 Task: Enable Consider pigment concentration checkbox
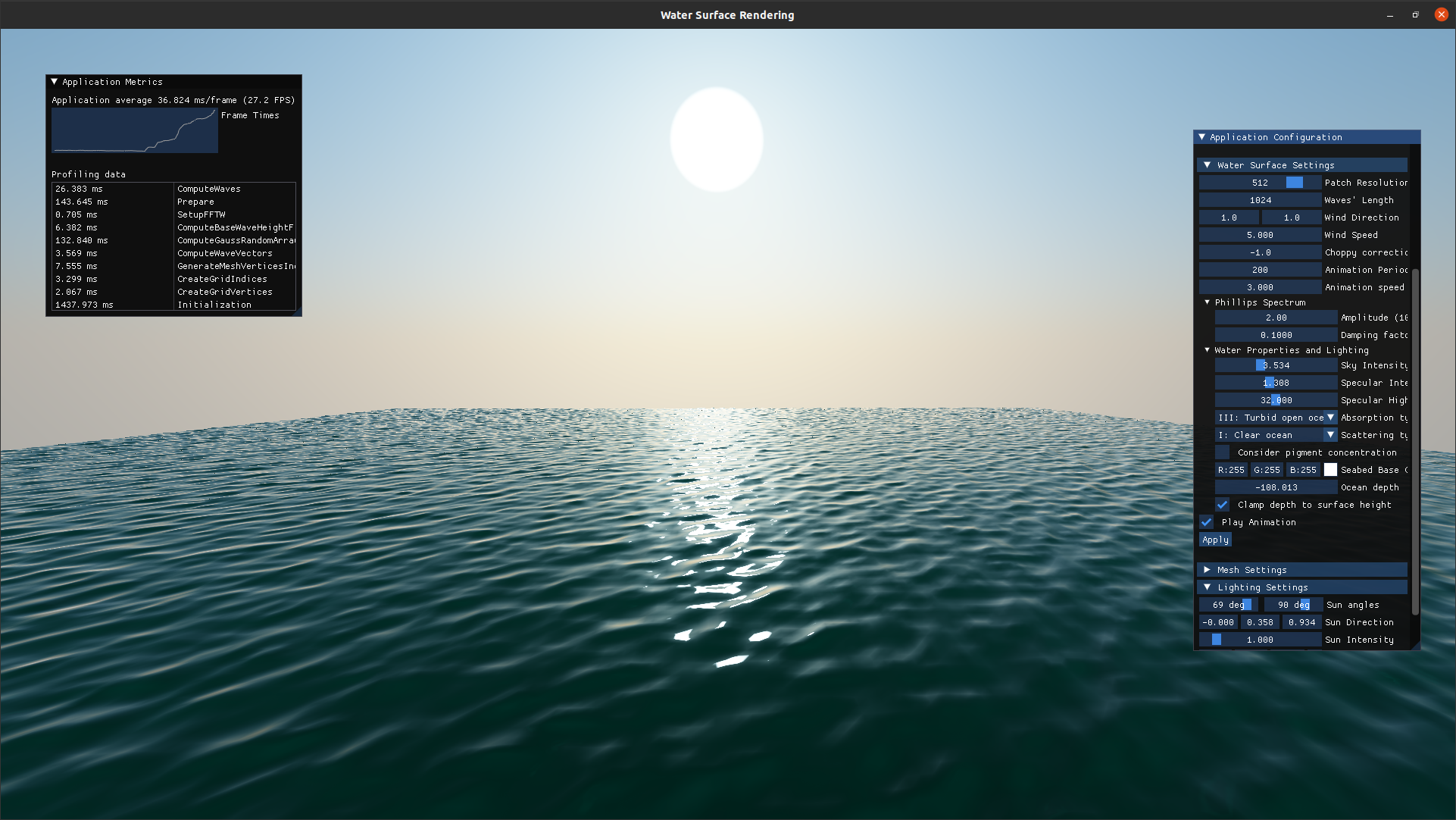point(1222,452)
